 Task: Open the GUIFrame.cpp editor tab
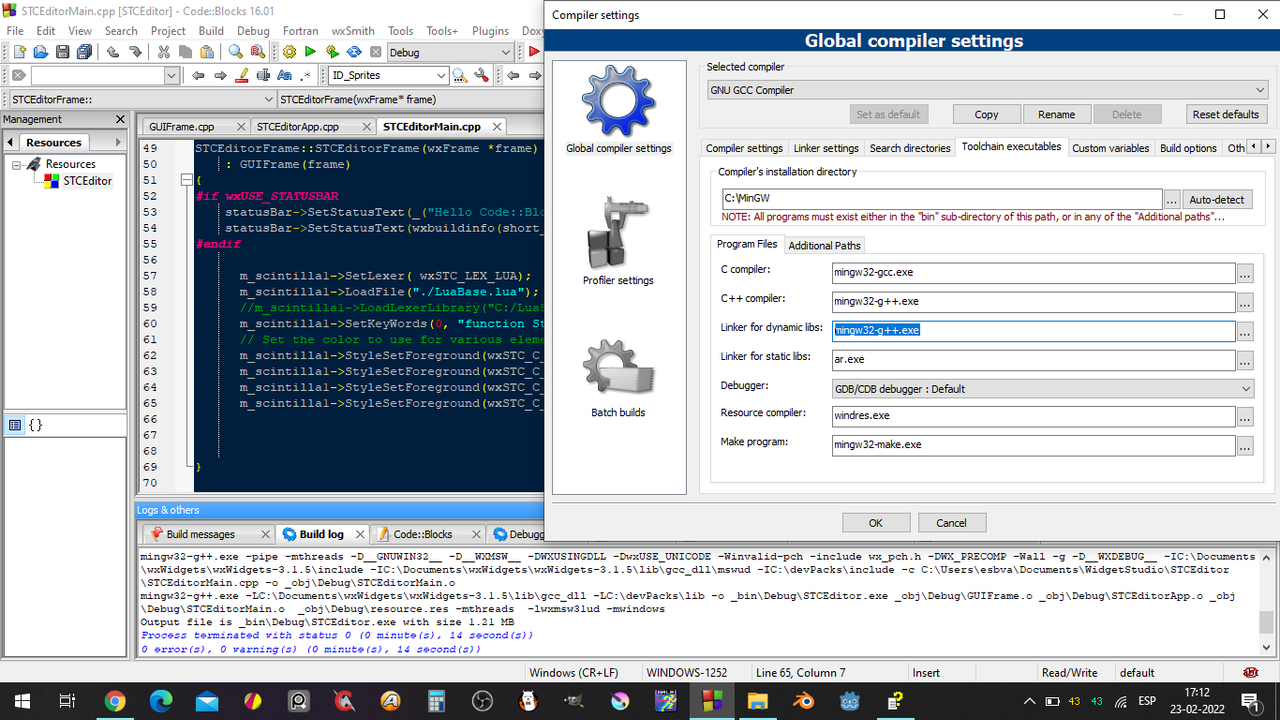(x=194, y=127)
